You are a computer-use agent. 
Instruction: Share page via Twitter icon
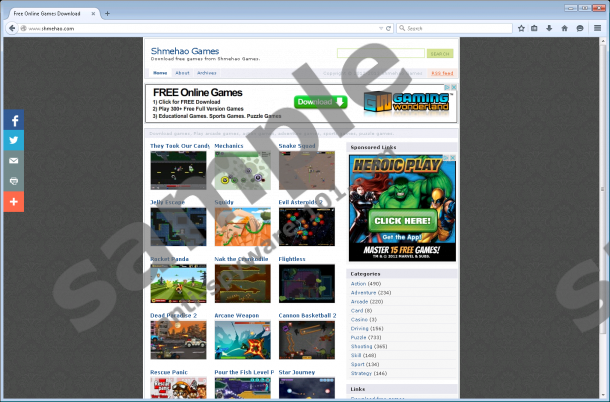[14, 140]
